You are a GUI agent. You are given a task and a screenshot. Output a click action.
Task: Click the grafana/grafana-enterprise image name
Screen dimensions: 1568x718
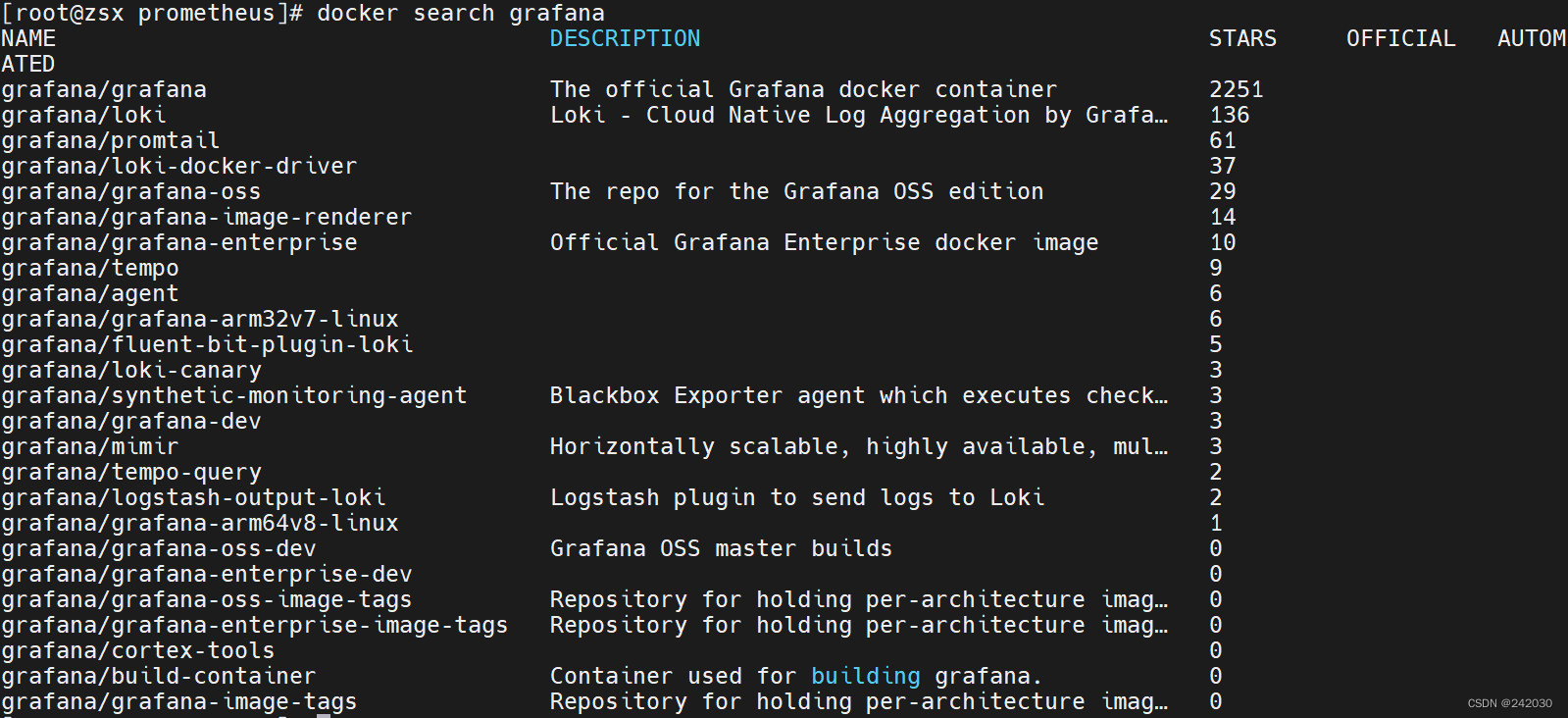point(179,243)
